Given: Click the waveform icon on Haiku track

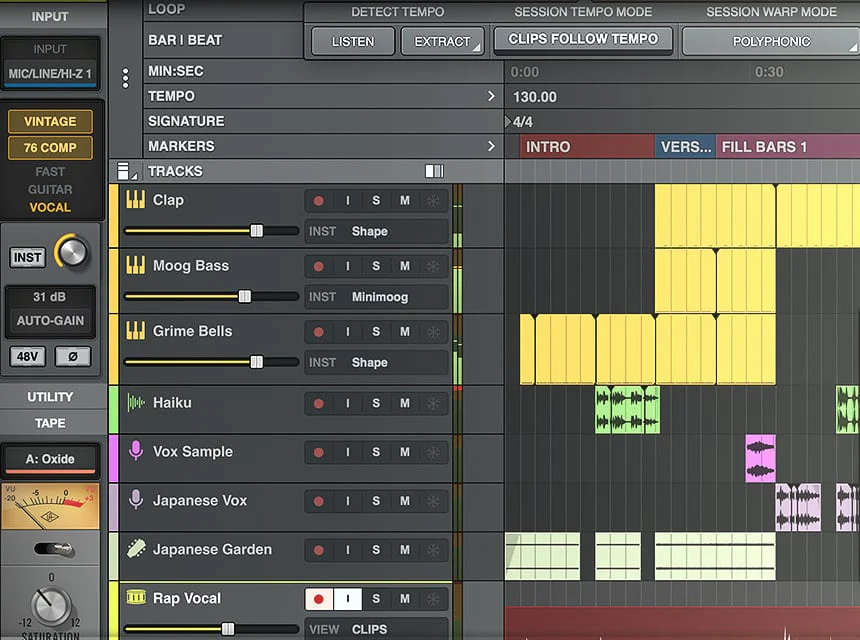Looking at the screenshot, I should (136, 403).
